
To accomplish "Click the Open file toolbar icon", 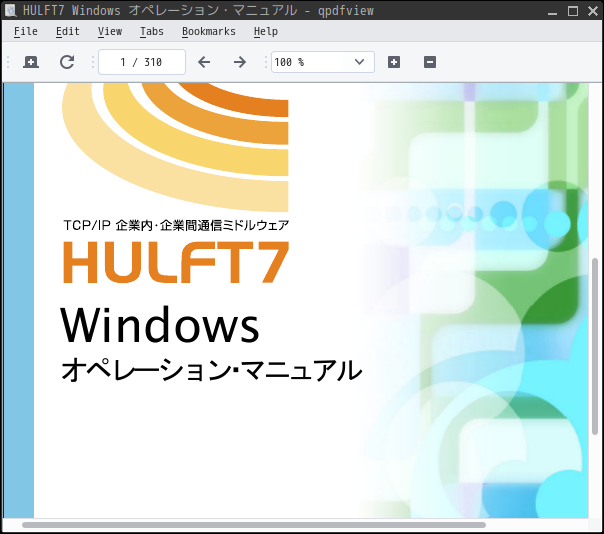I will pyautogui.click(x=31, y=62).
